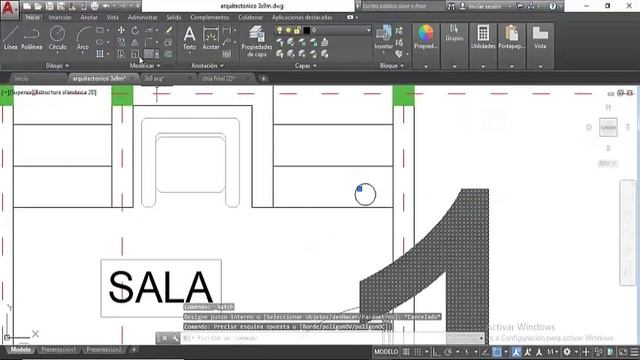Click the ViewCube top face
640x360 pixels.
point(608,128)
